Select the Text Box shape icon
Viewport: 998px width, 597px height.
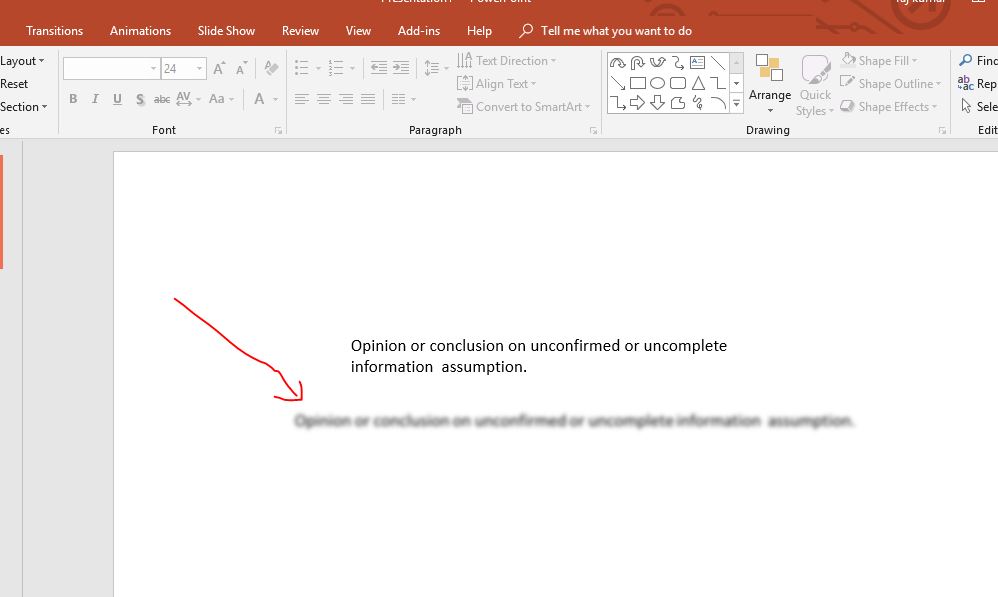pos(697,63)
